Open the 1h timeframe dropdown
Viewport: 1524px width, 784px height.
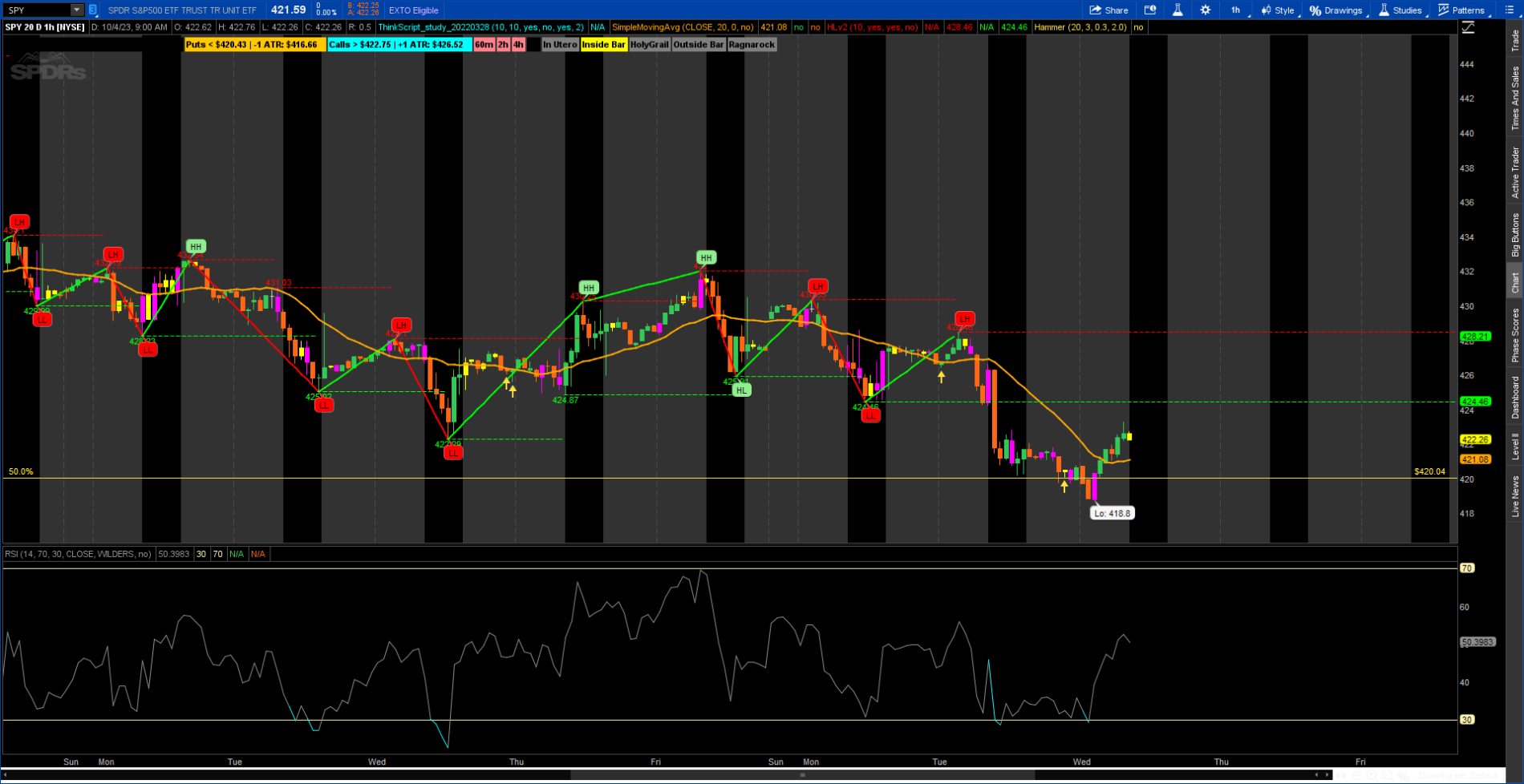point(1238,10)
